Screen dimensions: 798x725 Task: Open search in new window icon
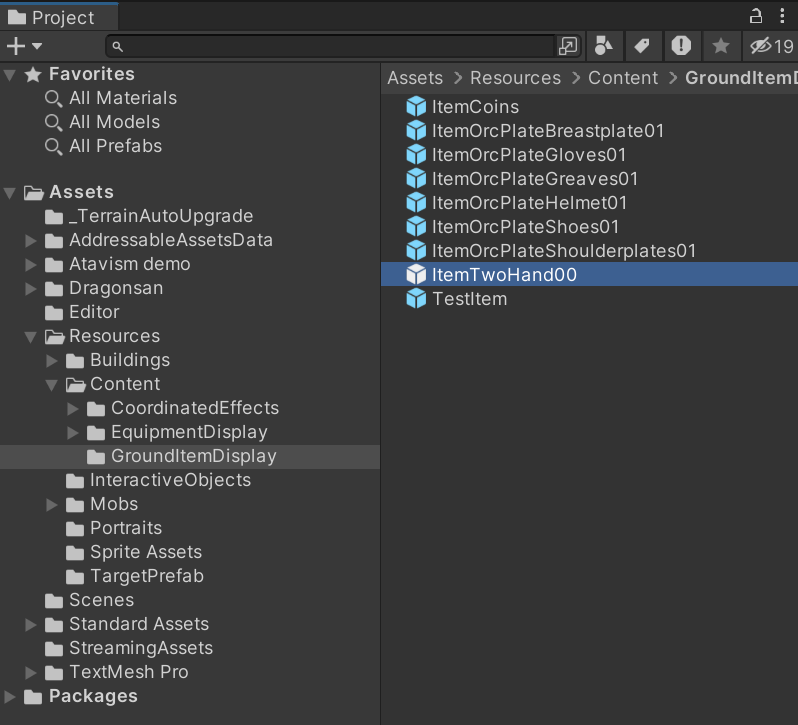tap(568, 46)
